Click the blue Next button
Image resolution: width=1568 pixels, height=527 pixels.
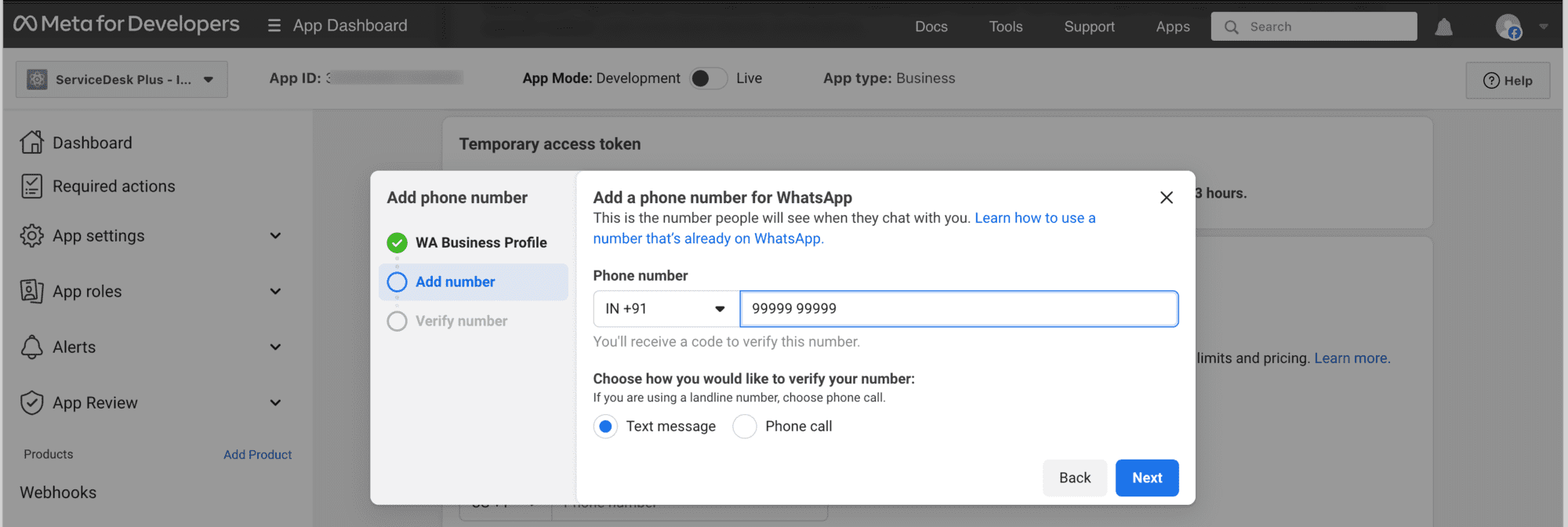pyautogui.click(x=1146, y=478)
